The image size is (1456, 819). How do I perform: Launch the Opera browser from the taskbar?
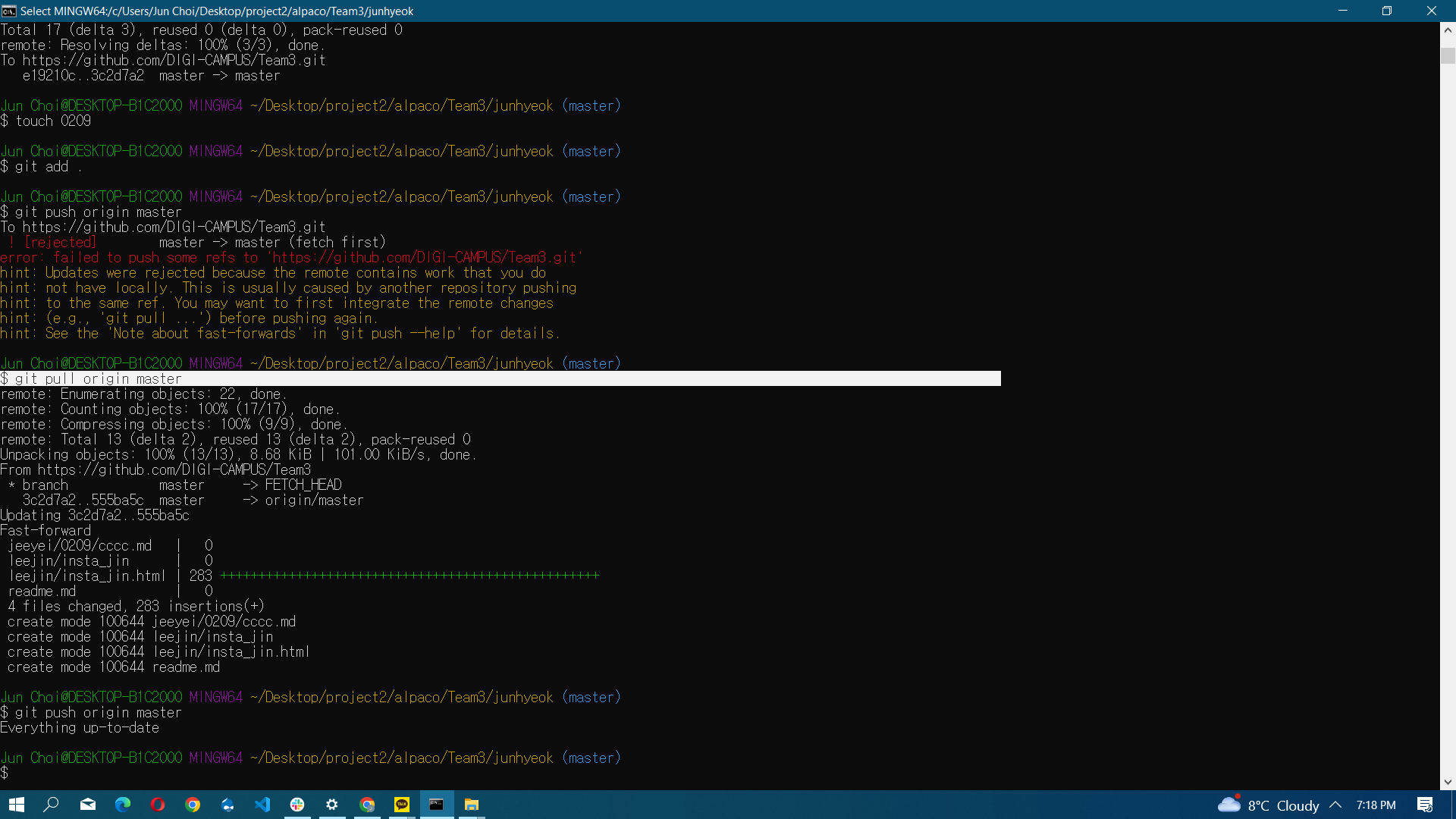pos(158,805)
